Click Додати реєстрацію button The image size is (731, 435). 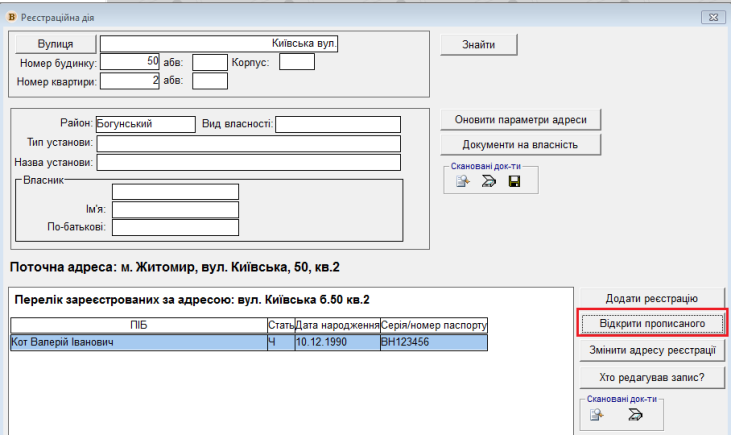(651, 298)
